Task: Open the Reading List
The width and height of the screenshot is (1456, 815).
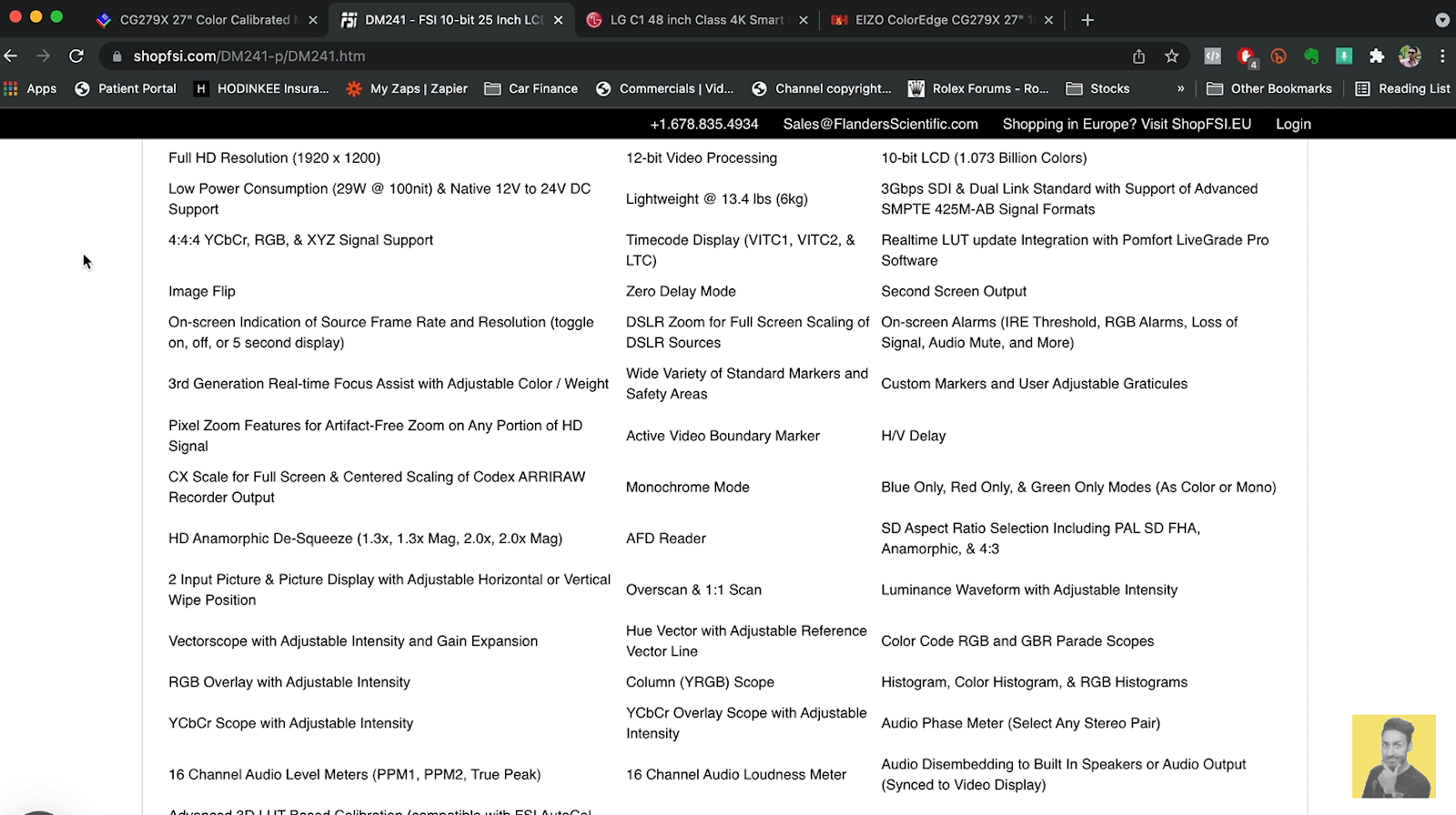Action: coord(1402,88)
